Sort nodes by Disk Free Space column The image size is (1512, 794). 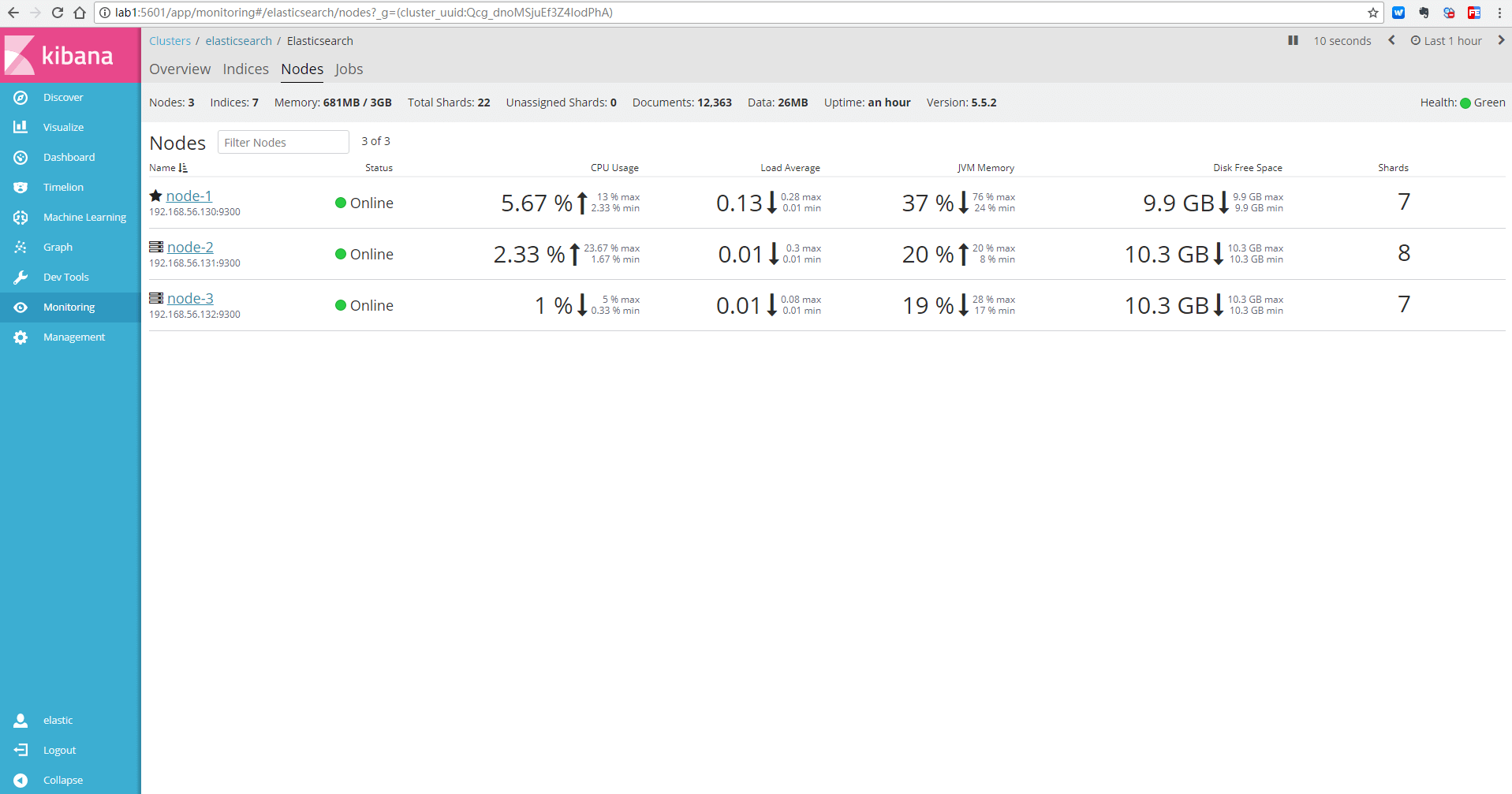tap(1248, 168)
